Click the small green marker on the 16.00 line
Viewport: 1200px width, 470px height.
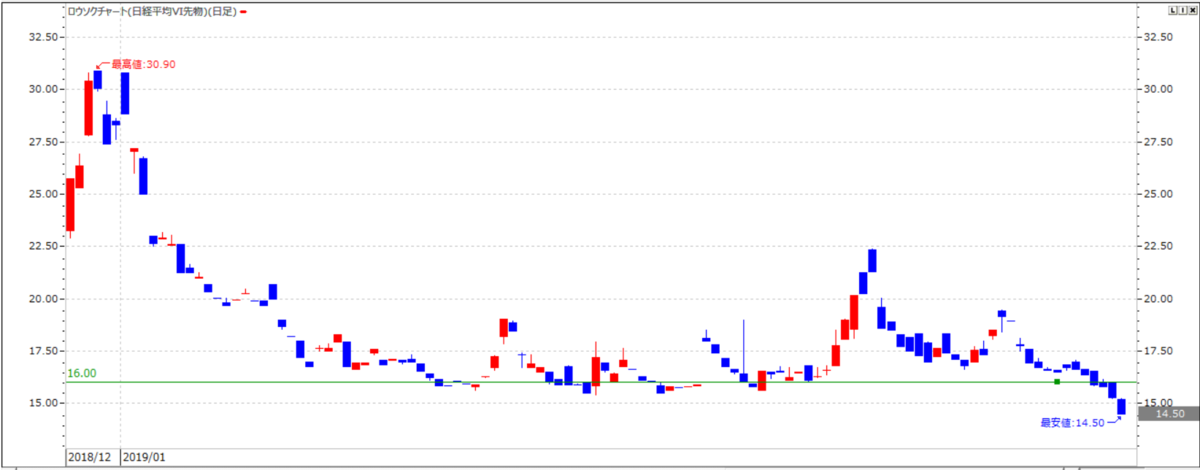tap(1057, 382)
